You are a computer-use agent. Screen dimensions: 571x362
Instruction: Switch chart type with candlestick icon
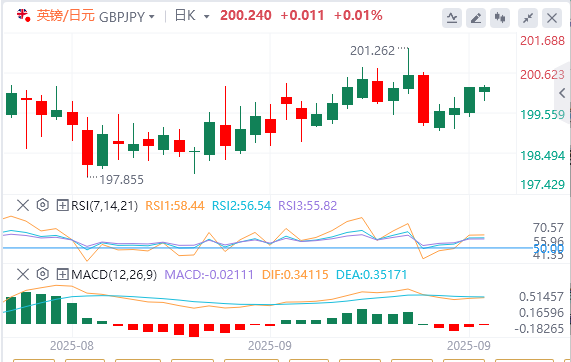tap(500, 17)
